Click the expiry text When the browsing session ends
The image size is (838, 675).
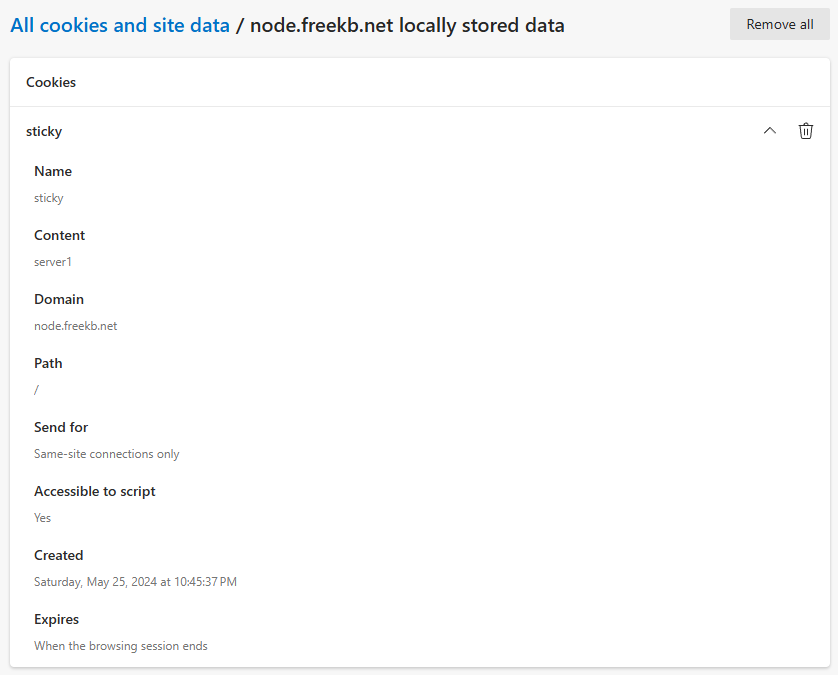(x=121, y=646)
